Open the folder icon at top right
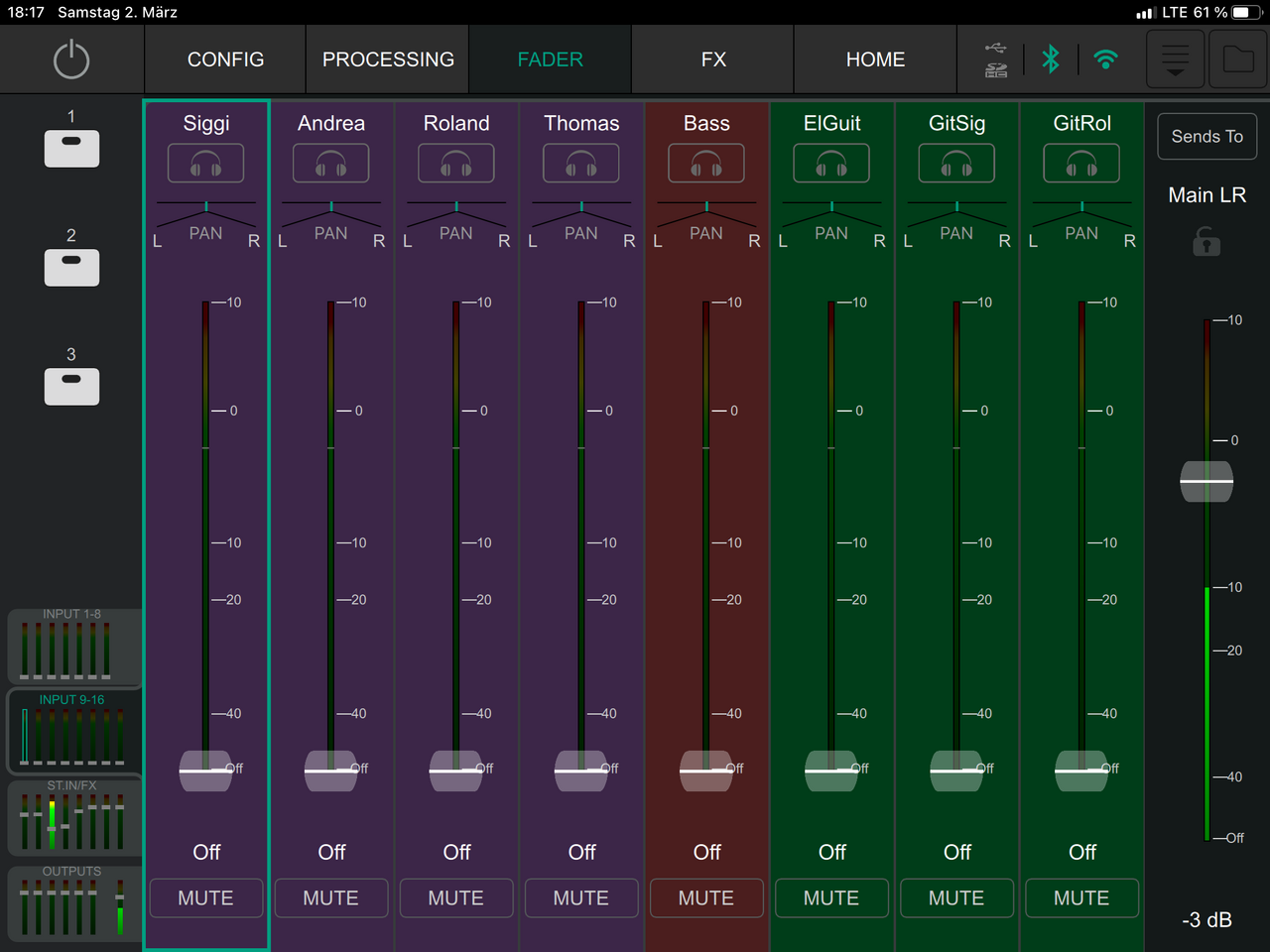Image resolution: width=1270 pixels, height=952 pixels. [x=1237, y=59]
